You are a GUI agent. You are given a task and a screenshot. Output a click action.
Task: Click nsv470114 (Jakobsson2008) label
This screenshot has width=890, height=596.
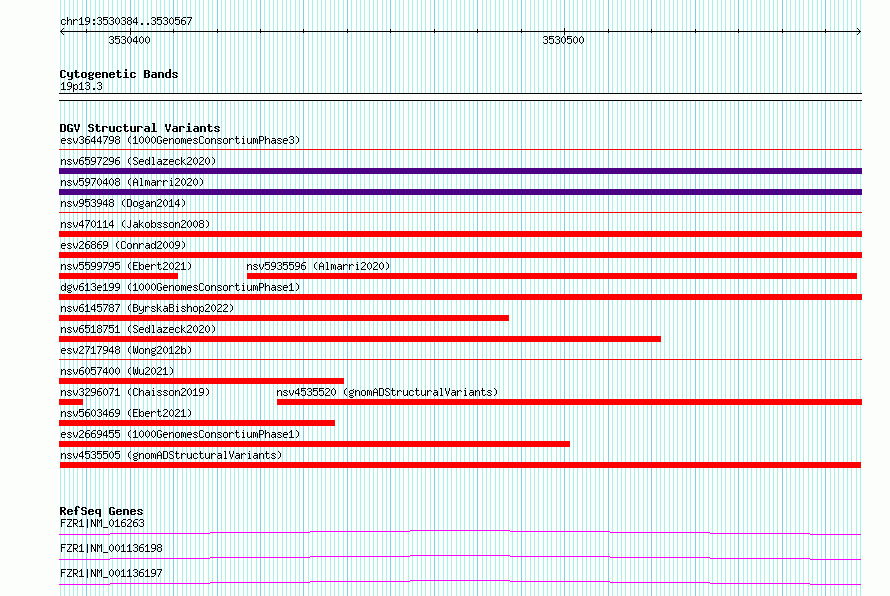pyautogui.click(x=135, y=224)
